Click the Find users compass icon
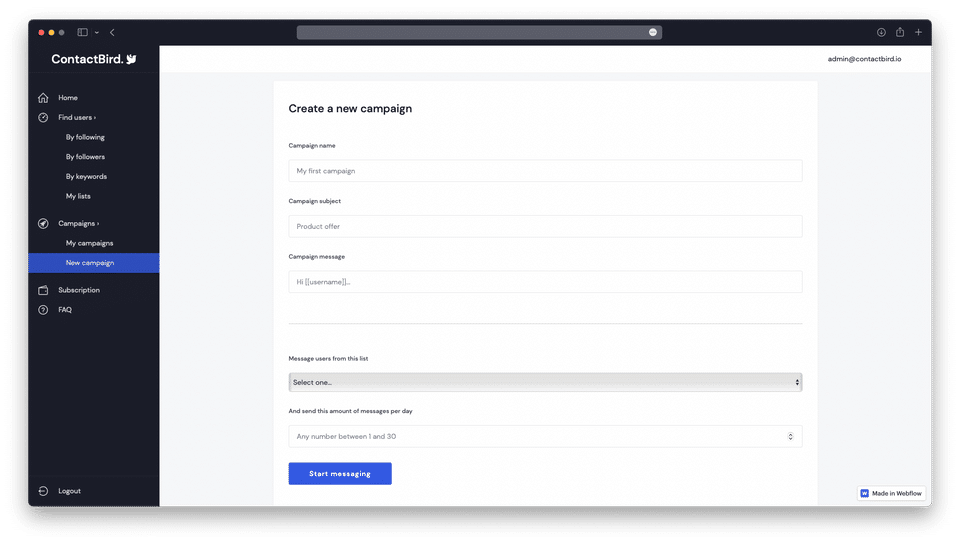This screenshot has width=960, height=544. [43, 117]
